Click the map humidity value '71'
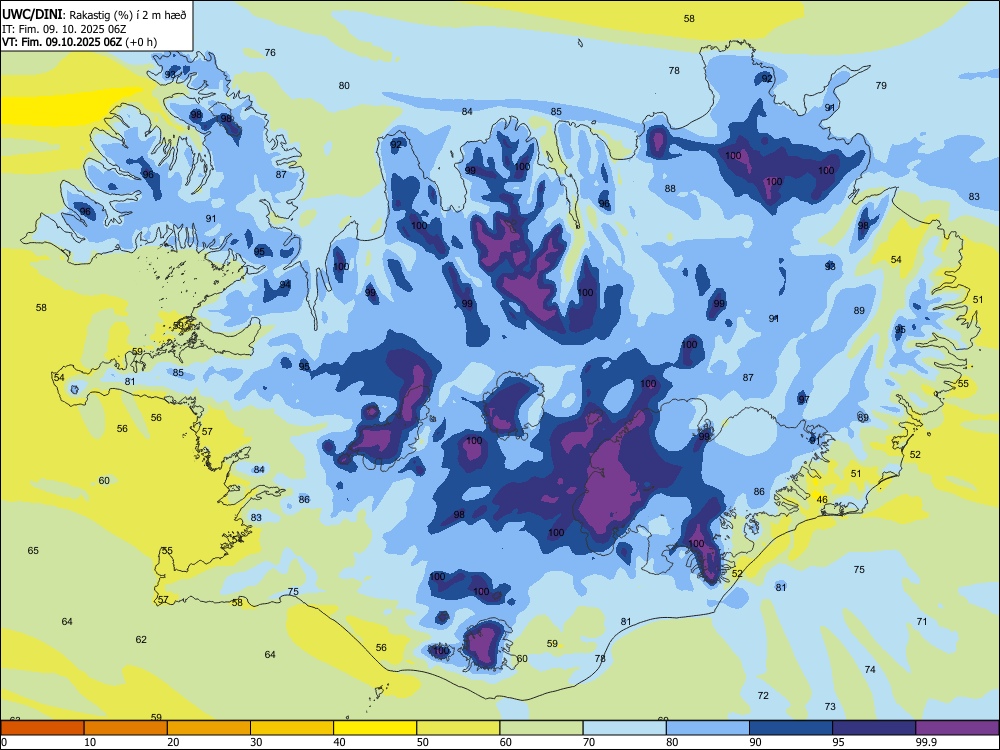This screenshot has height=750, width=1000. [922, 621]
